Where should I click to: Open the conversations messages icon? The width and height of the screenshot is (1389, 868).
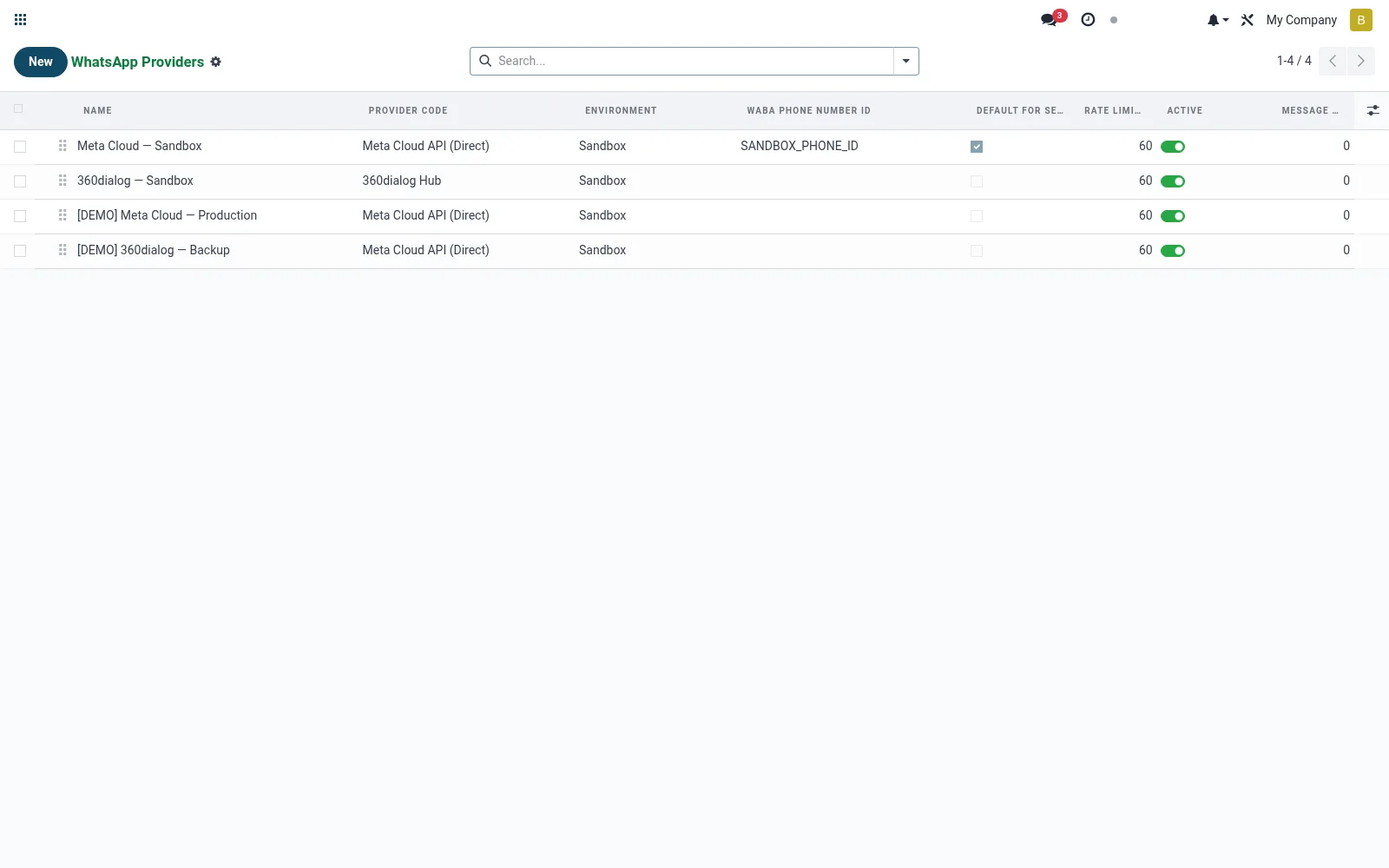click(1050, 19)
